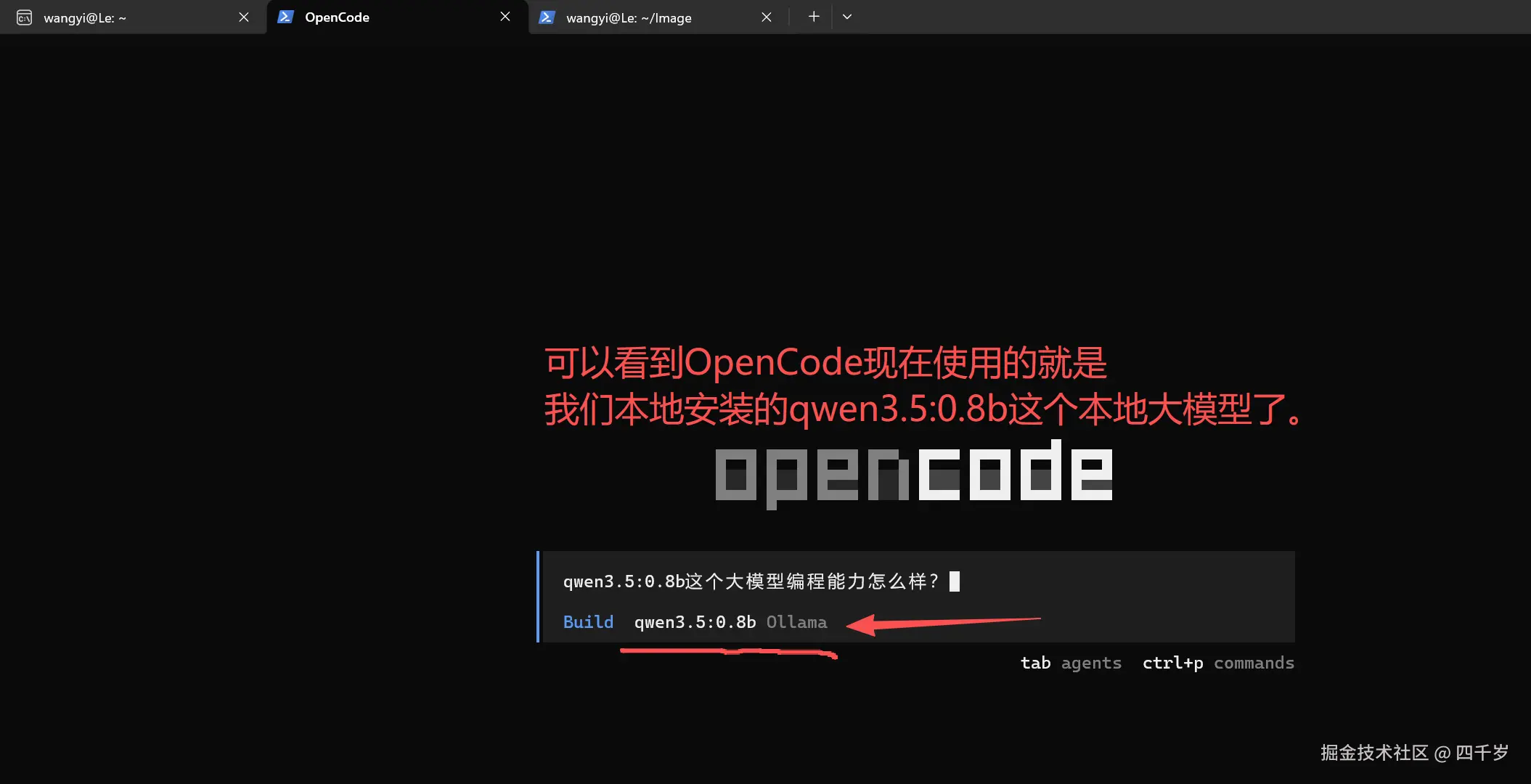Open a new terminal tab with the plus button
Viewport: 1531px width, 784px height.
(814, 16)
